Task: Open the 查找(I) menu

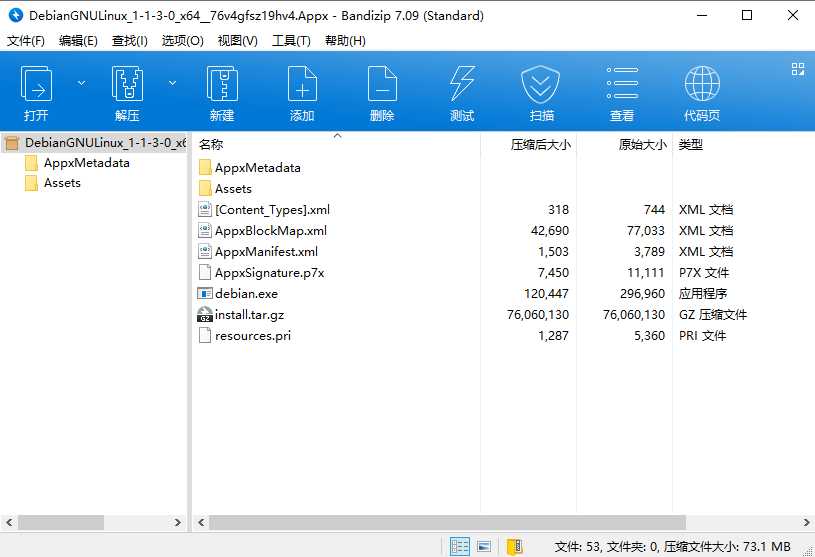Action: pos(129,41)
